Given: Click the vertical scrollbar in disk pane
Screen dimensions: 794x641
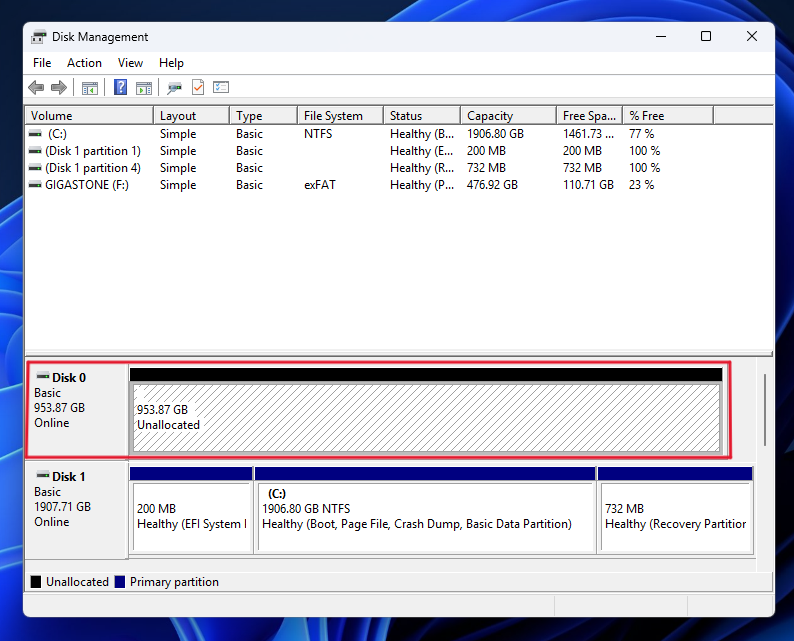Looking at the screenshot, I should point(765,410).
